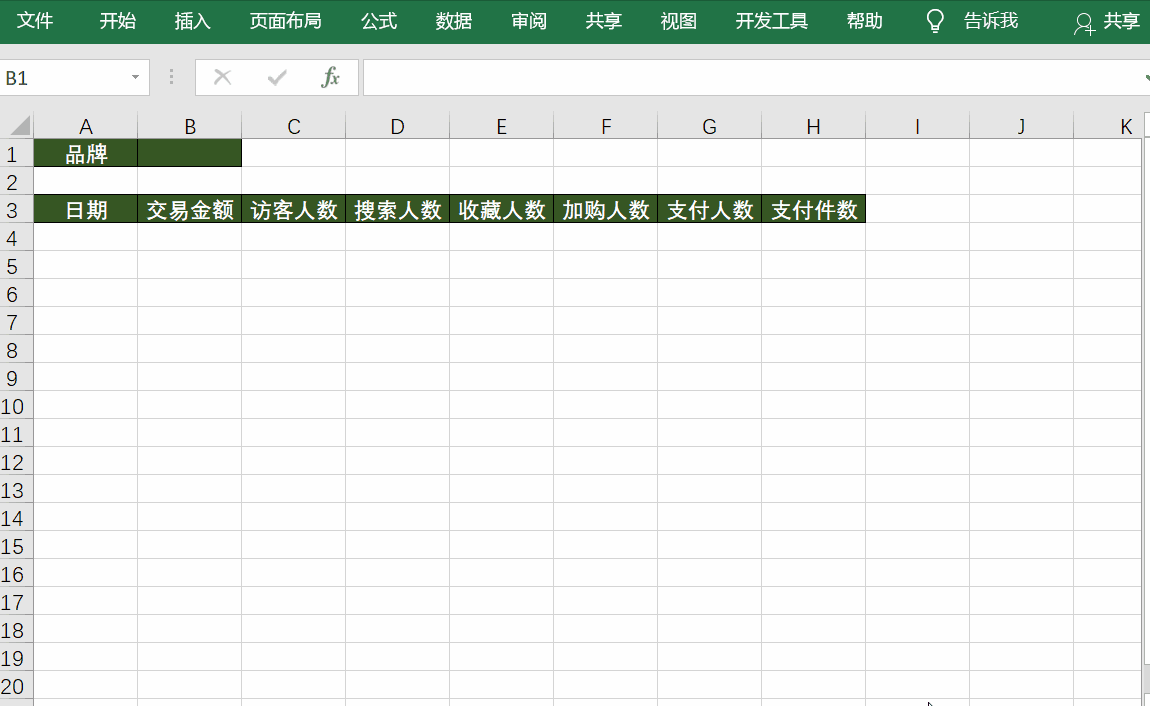This screenshot has height=706, width=1150.
Task: Click the green cell B1 beside 品牌
Action: (x=190, y=153)
